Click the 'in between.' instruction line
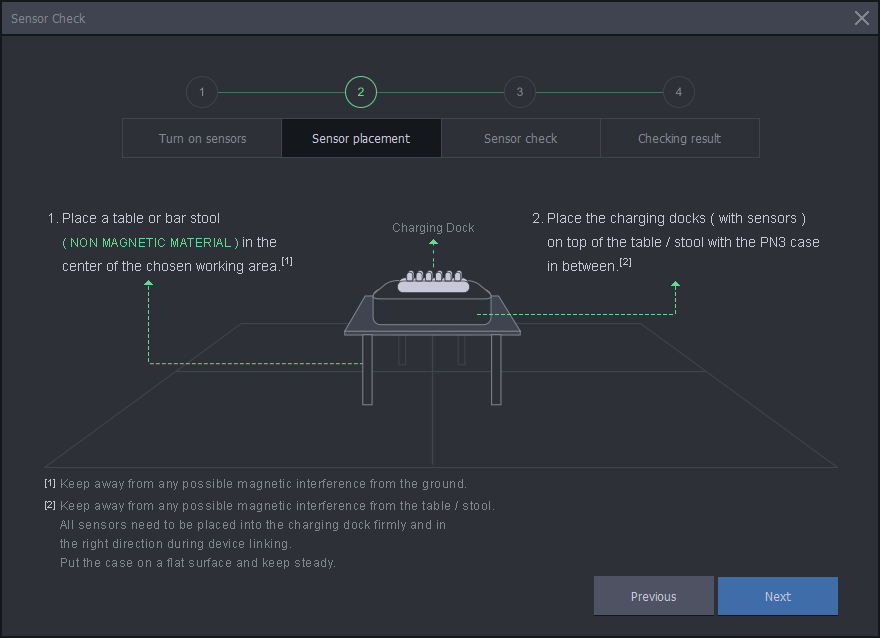This screenshot has height=638, width=880. point(583,266)
